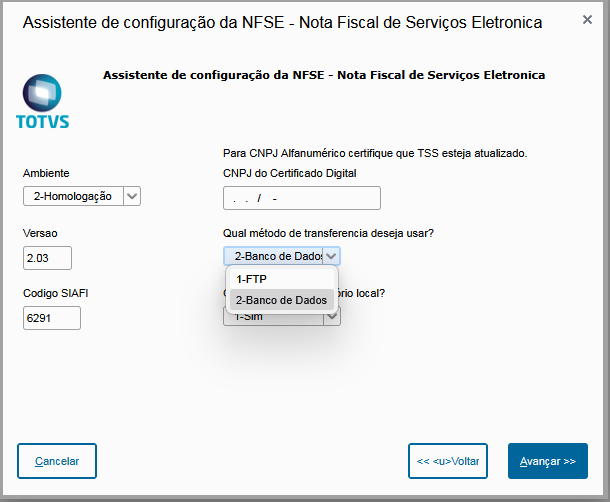Proceed with the Avançar button
The height and width of the screenshot is (502, 610).
click(x=547, y=461)
